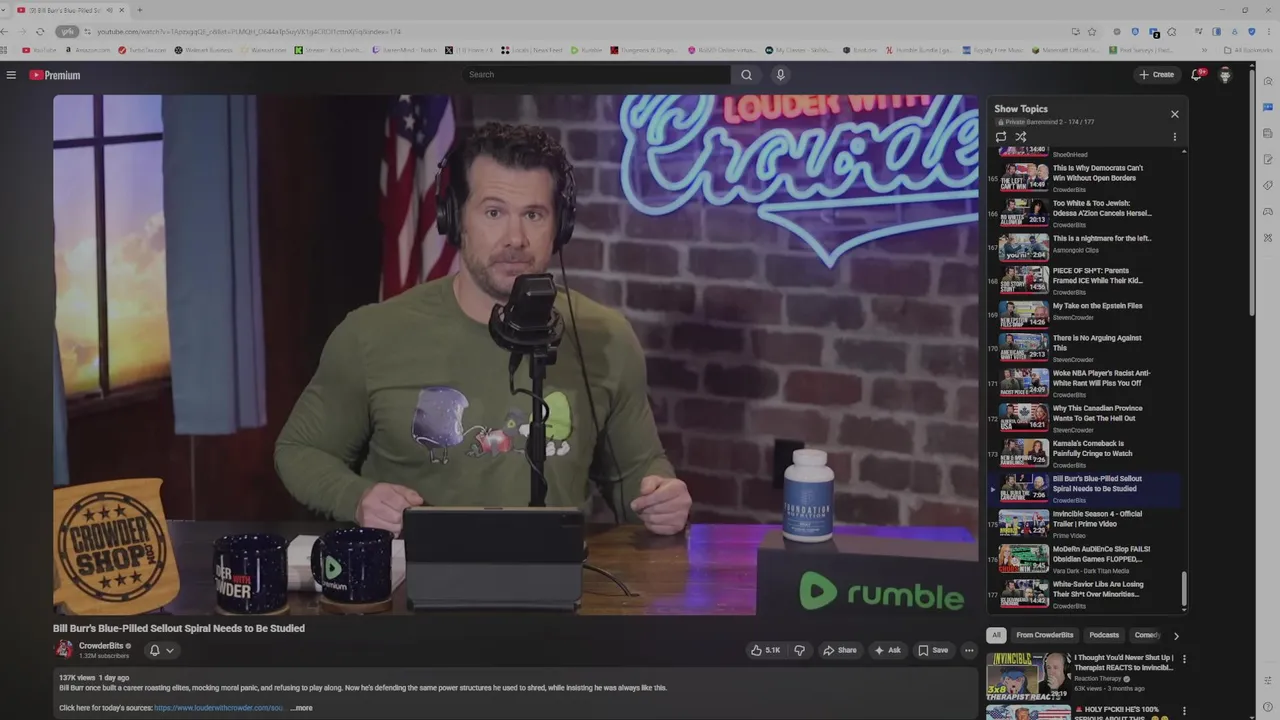1280x720 pixels.
Task: Open the YouTube guide hamburger menu
Action: coord(11,75)
